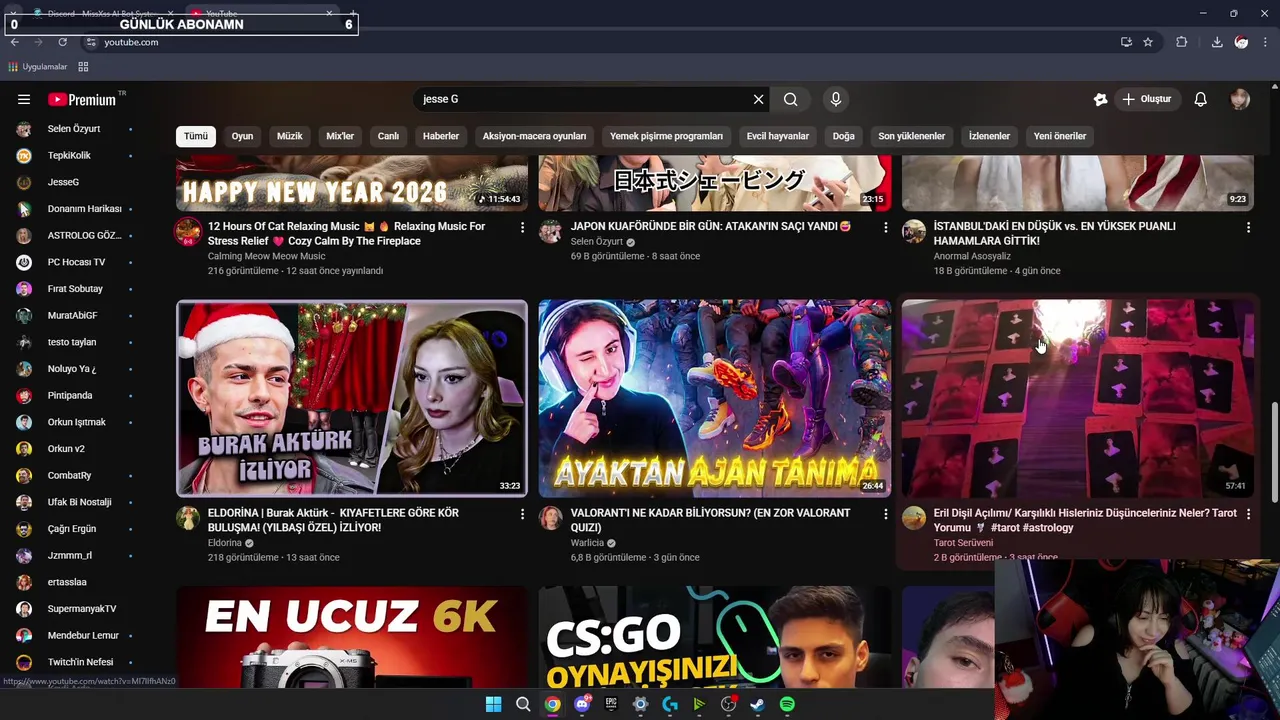Open Epic Games Launcher from taskbar
Viewport: 1280px width, 720px height.
pyautogui.click(x=611, y=704)
